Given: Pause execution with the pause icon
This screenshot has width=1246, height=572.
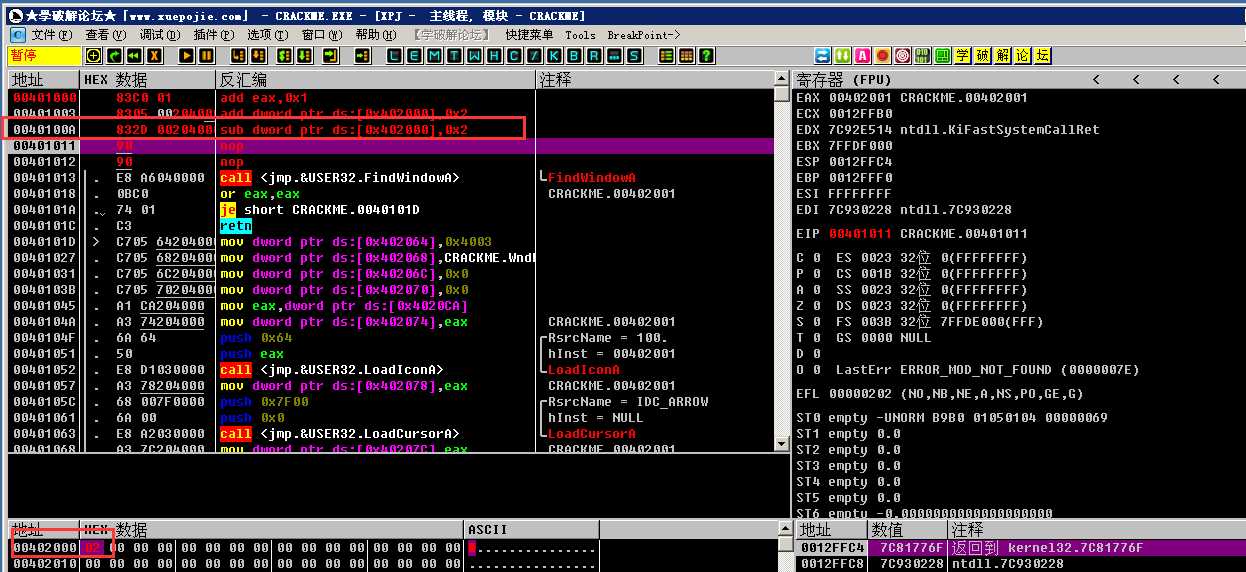Looking at the screenshot, I should pyautogui.click(x=206, y=56).
